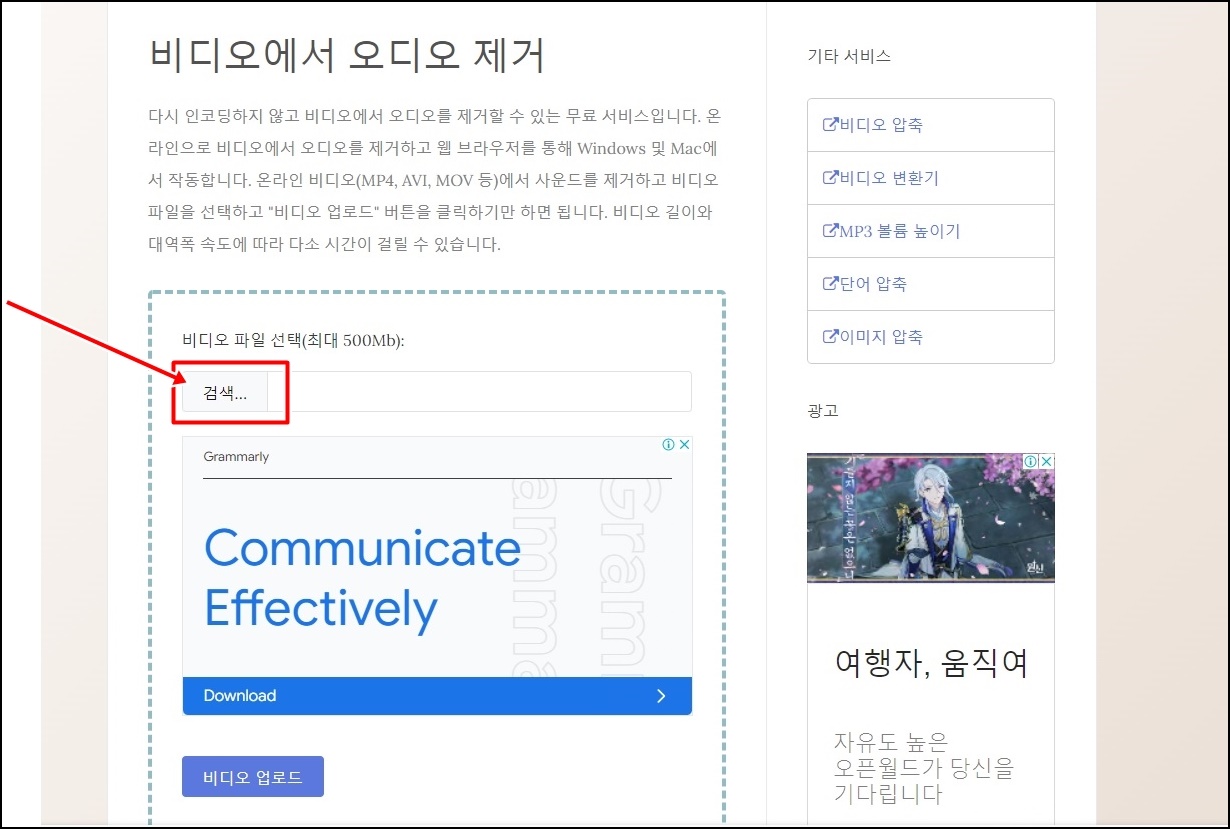Image resolution: width=1230 pixels, height=829 pixels.
Task: Close the Grammarly ad with X
Action: (684, 445)
